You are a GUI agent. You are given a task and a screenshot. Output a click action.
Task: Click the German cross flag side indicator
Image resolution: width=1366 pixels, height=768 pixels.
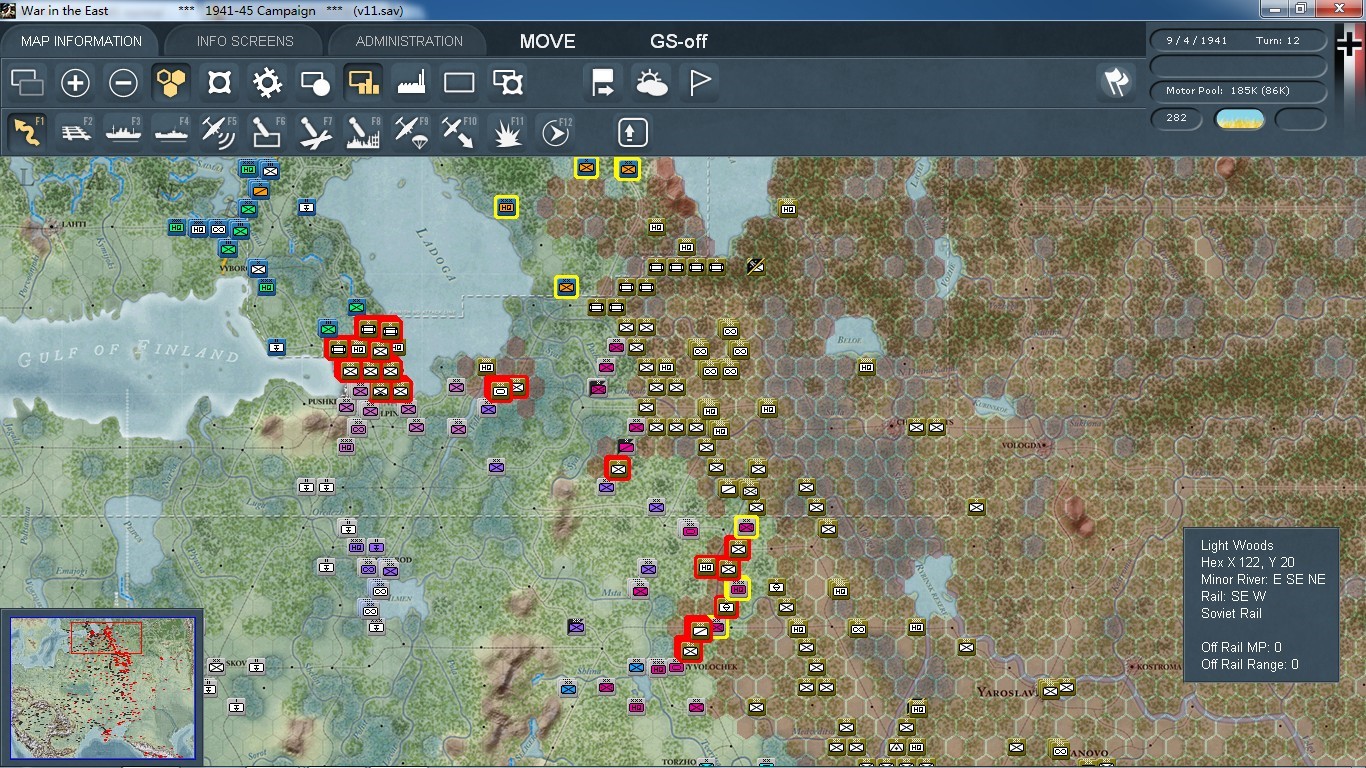(1349, 44)
